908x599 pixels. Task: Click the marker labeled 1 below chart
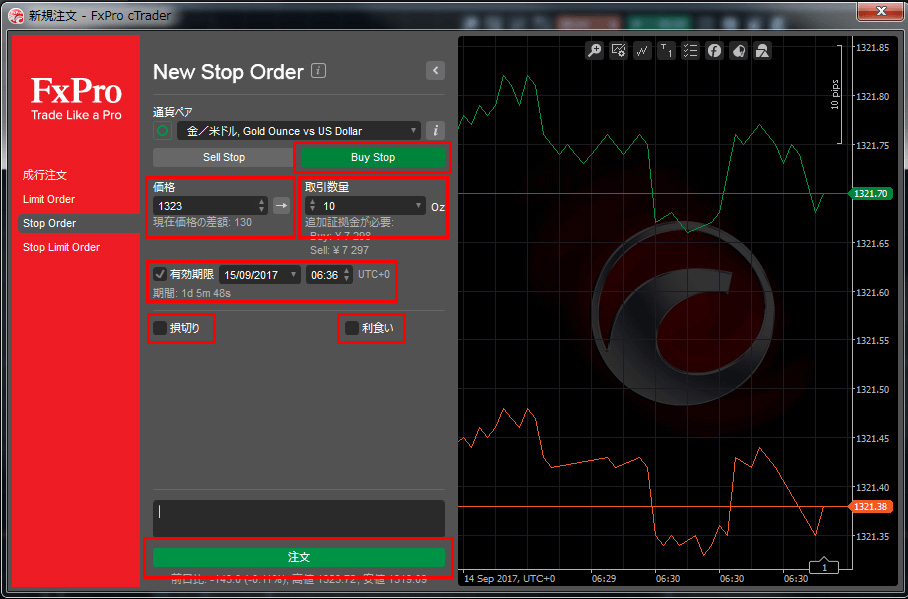coord(823,566)
